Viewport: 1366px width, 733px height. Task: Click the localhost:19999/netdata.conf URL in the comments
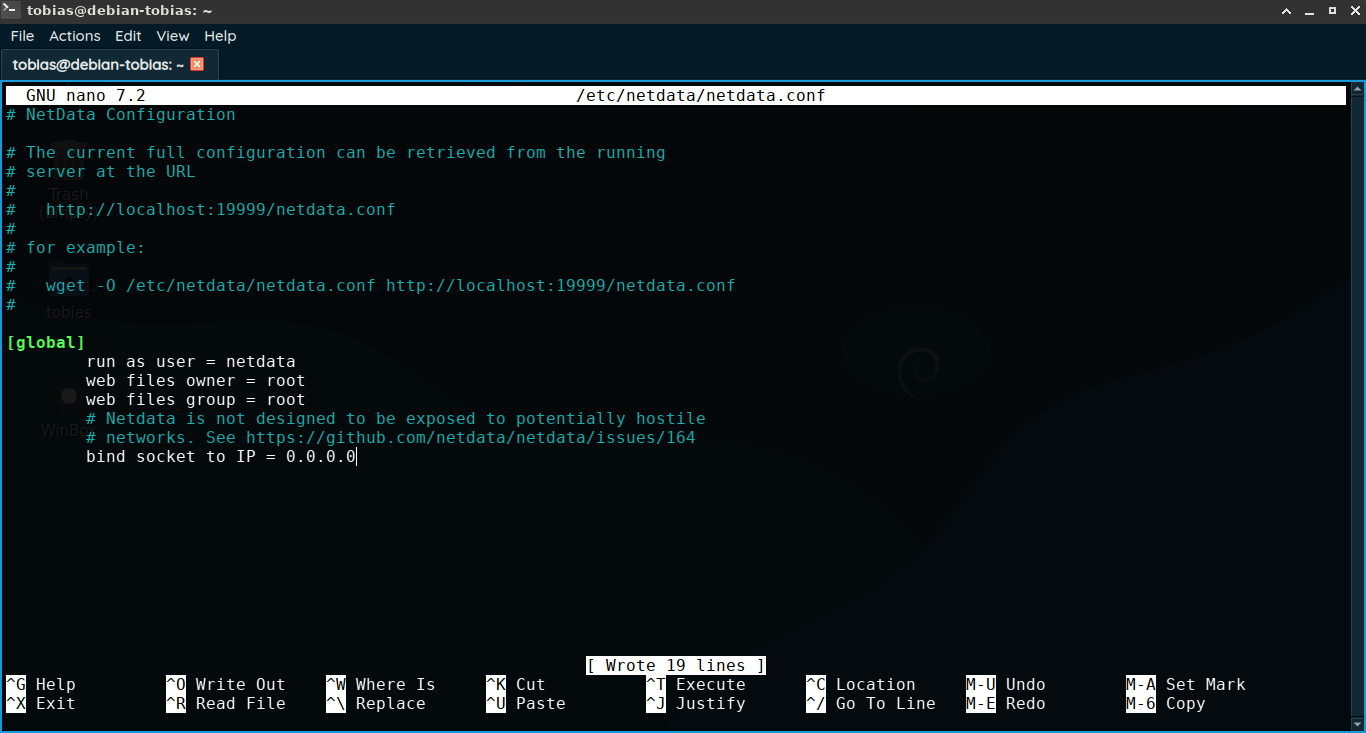[220, 210]
